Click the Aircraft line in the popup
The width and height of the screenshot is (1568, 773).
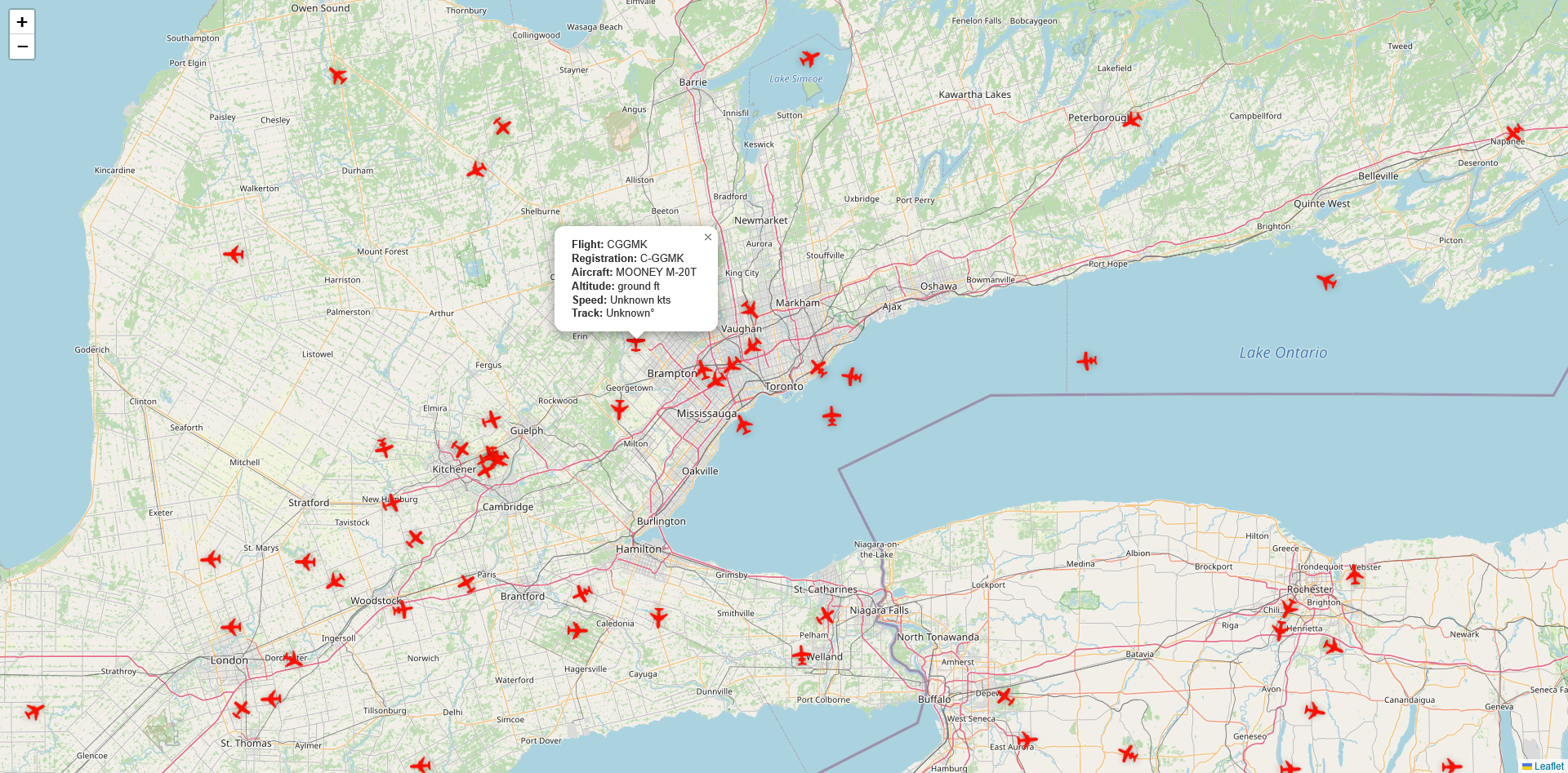(634, 272)
